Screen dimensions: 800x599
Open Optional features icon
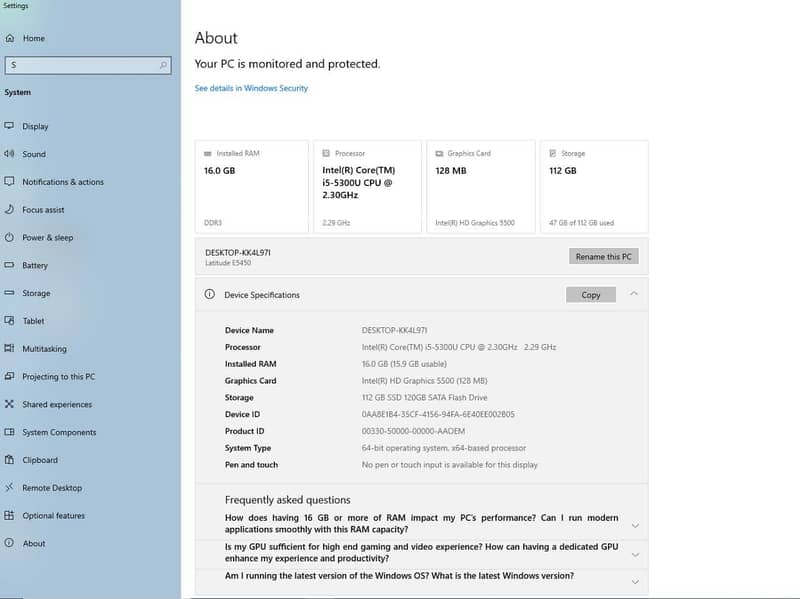point(9,515)
